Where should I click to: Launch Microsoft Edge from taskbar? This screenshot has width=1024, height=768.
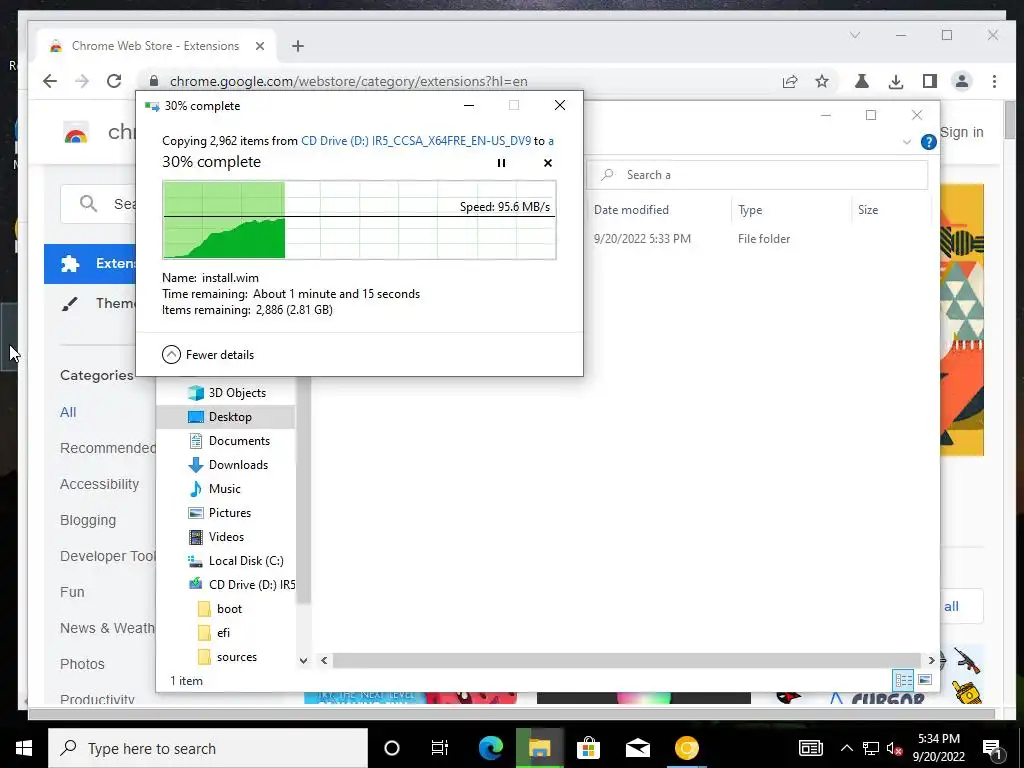pyautogui.click(x=490, y=748)
